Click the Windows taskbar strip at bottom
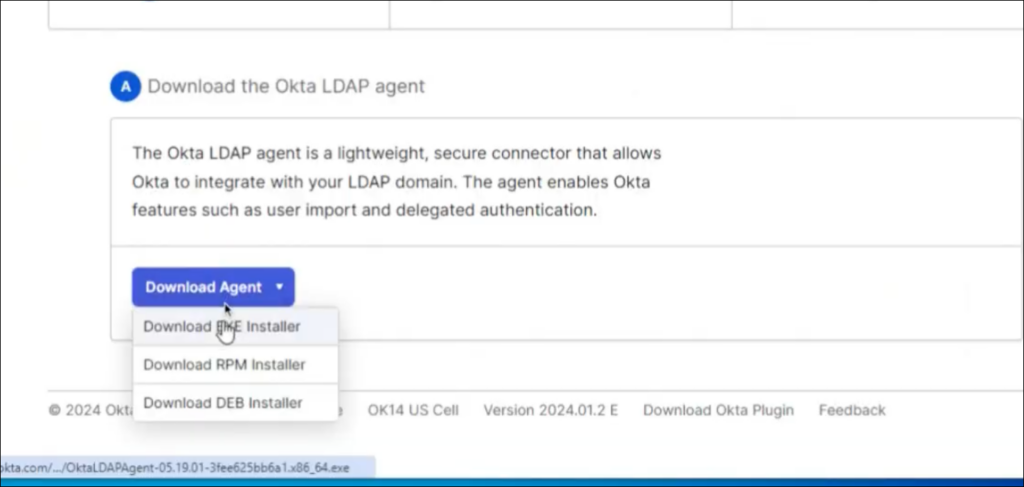The height and width of the screenshot is (487, 1024). (700, 482)
